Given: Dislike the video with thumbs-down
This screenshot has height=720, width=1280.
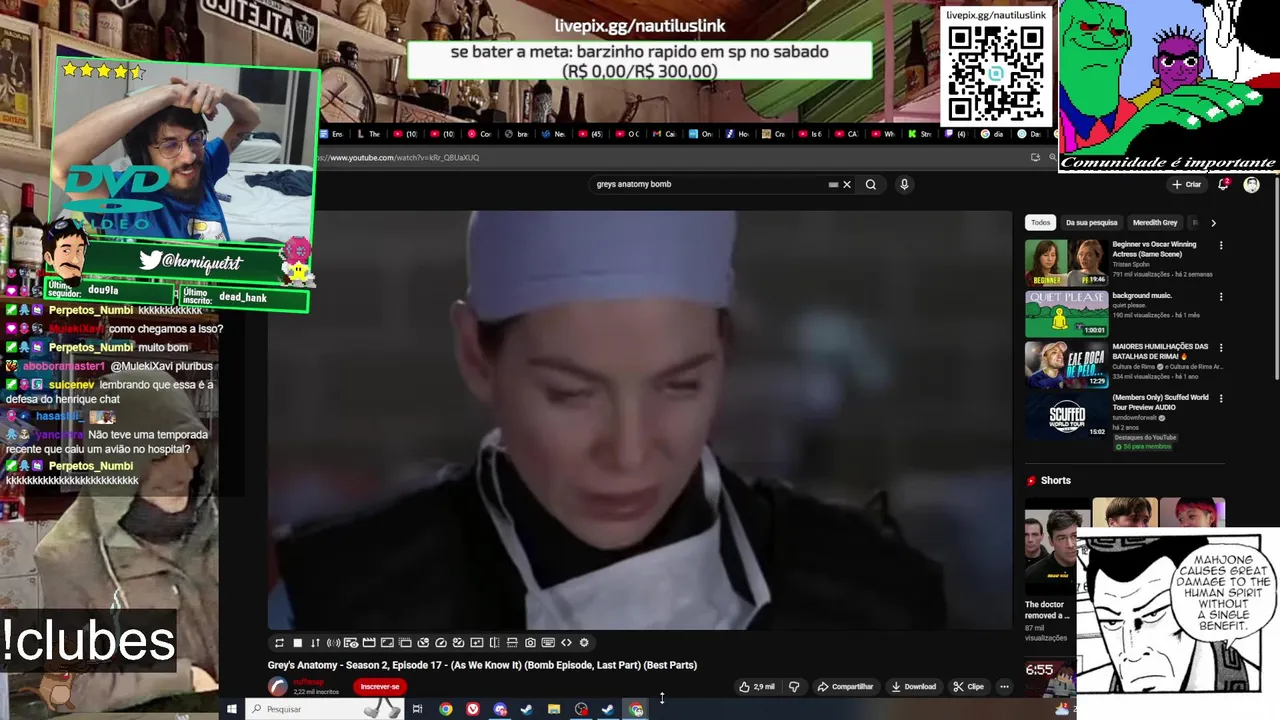Looking at the screenshot, I should click(x=794, y=687).
